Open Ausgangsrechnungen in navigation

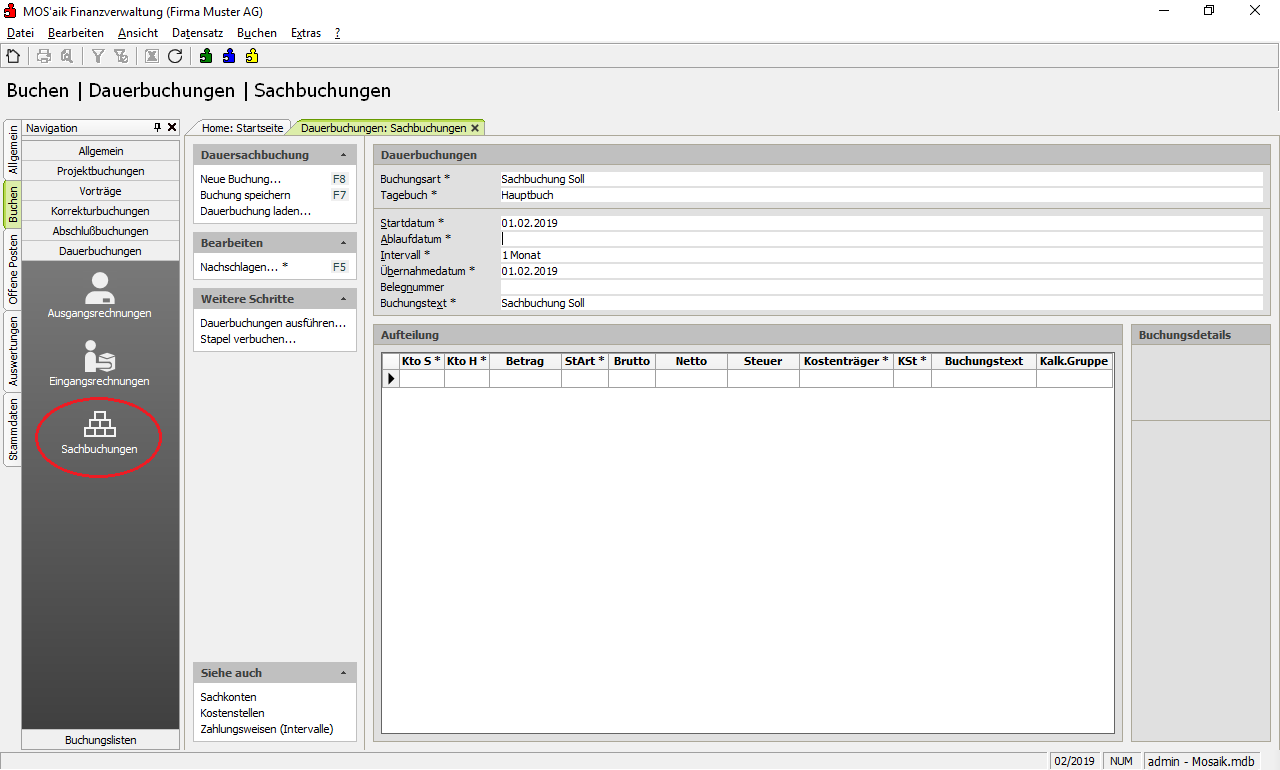point(99,295)
